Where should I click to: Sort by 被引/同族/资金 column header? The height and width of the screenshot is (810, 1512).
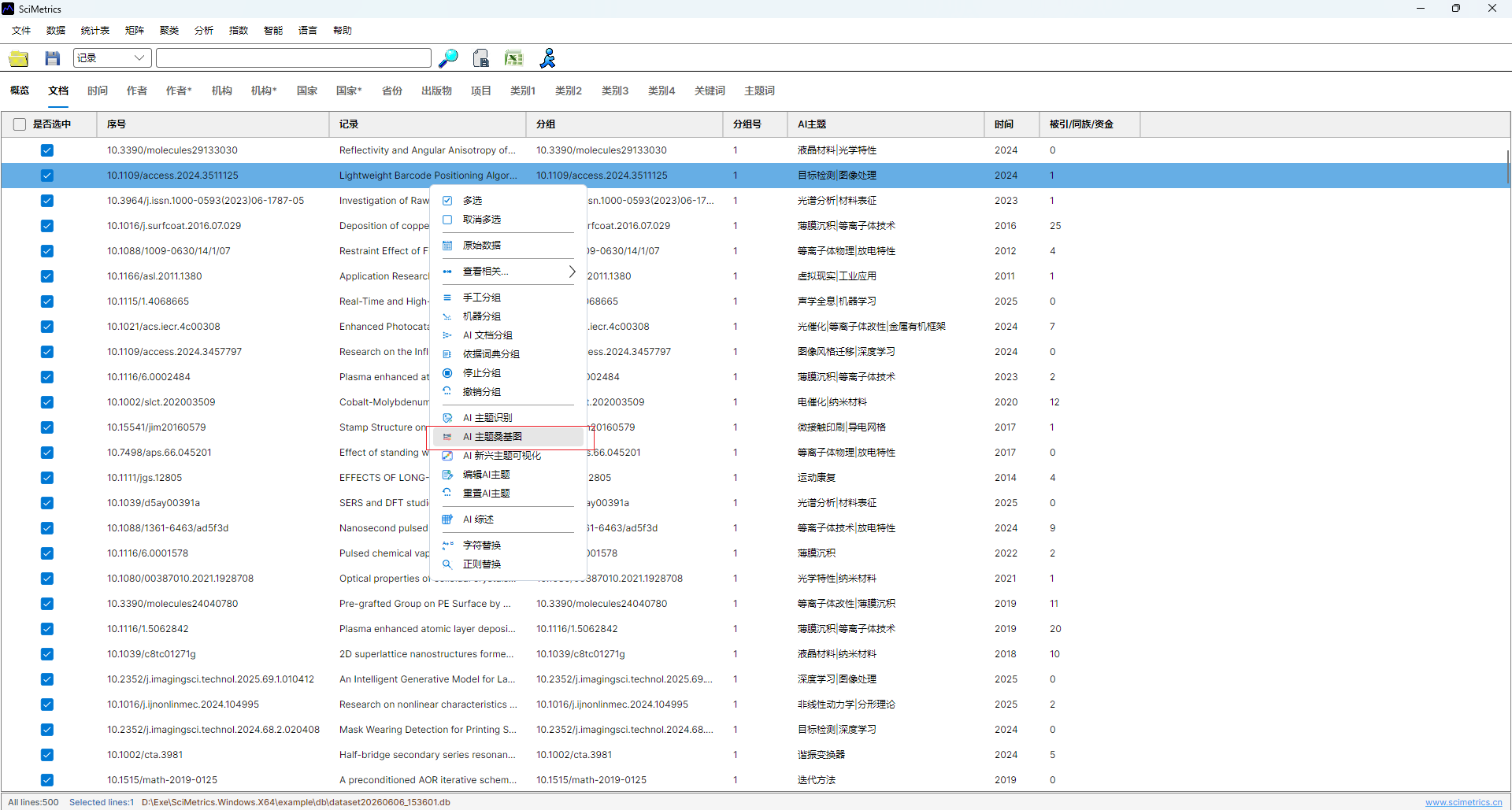point(1090,124)
